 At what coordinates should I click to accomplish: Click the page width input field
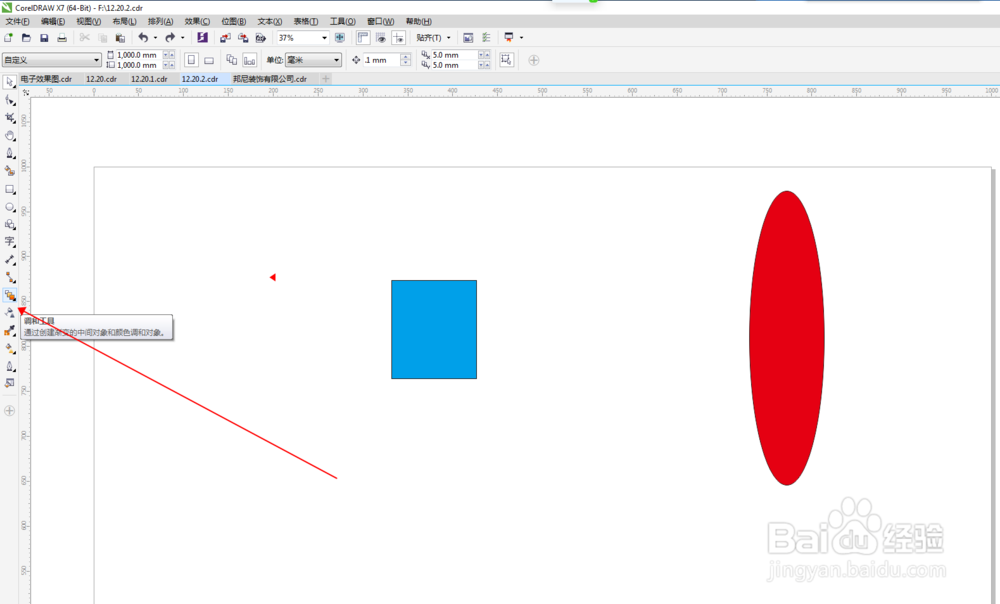point(138,55)
